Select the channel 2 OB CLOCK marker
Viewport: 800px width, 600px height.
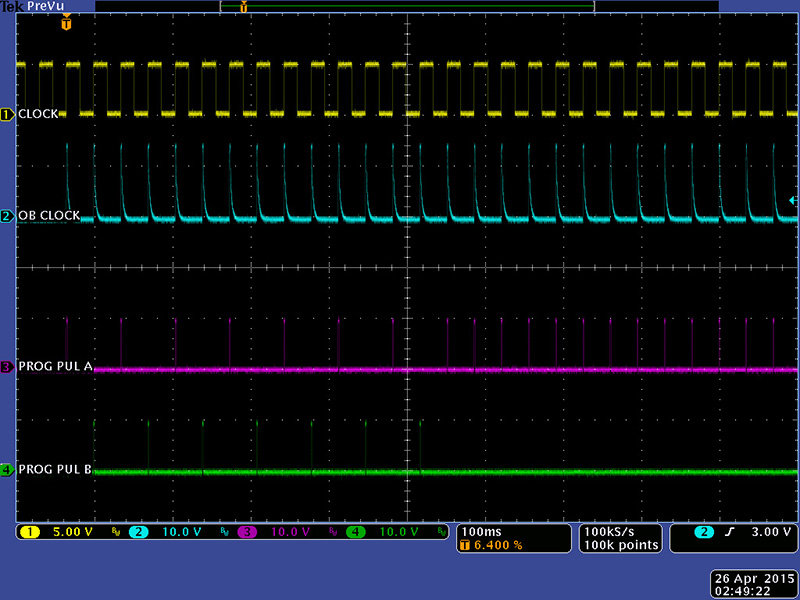pyautogui.click(x=8, y=216)
